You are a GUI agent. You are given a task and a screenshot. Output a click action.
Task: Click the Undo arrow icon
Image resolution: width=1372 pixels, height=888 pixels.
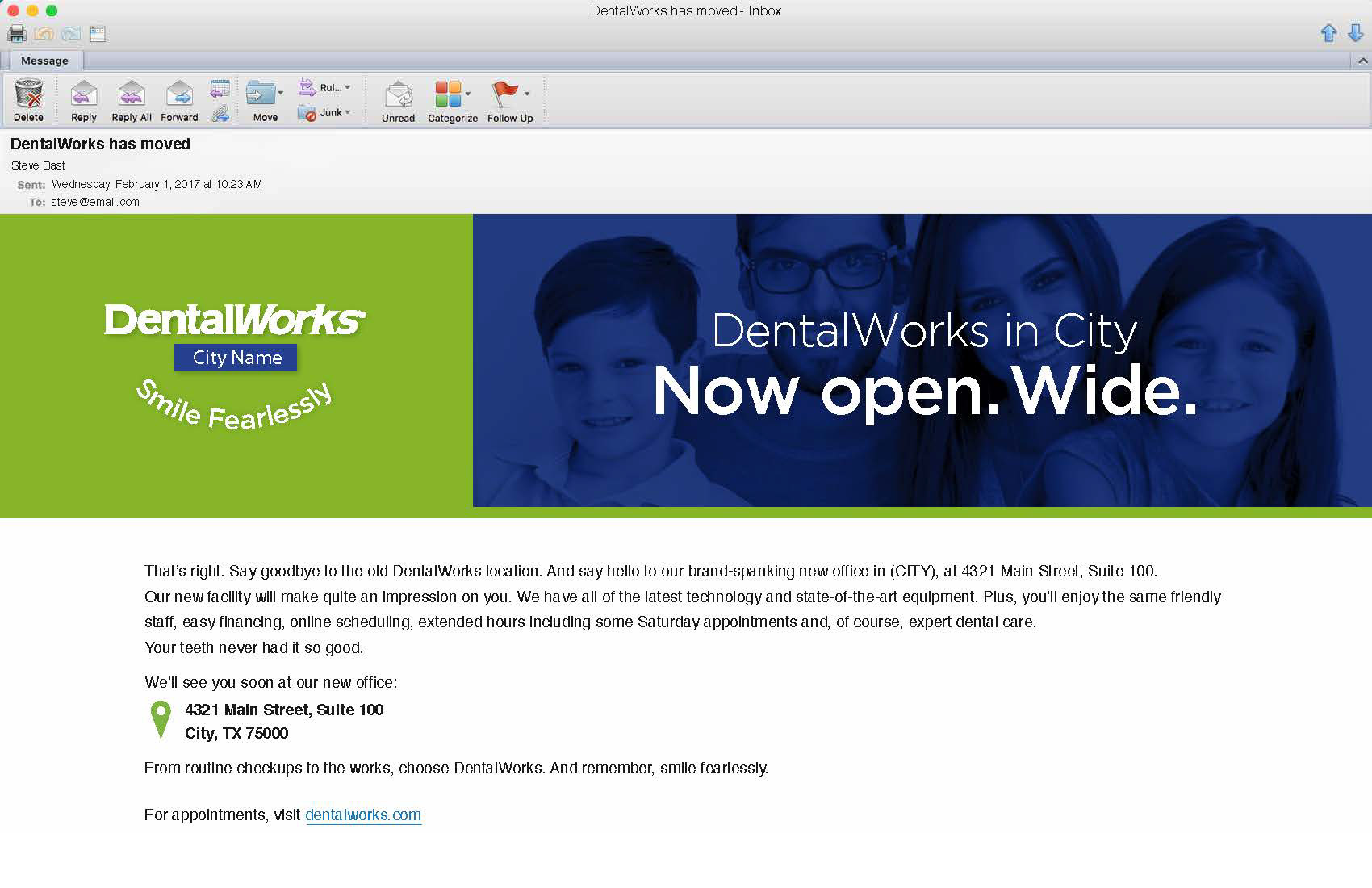(44, 34)
